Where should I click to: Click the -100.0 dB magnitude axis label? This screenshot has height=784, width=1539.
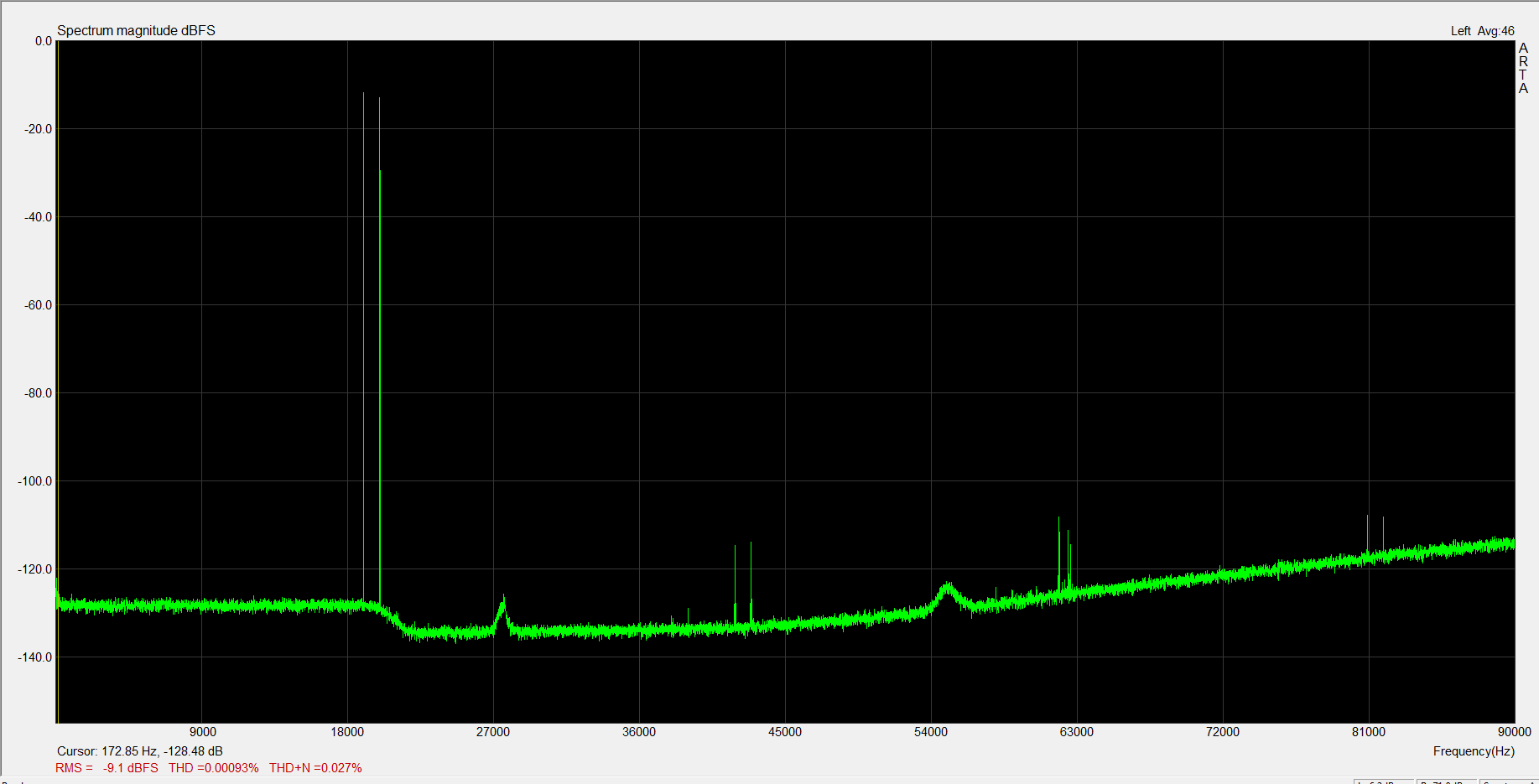(35, 481)
